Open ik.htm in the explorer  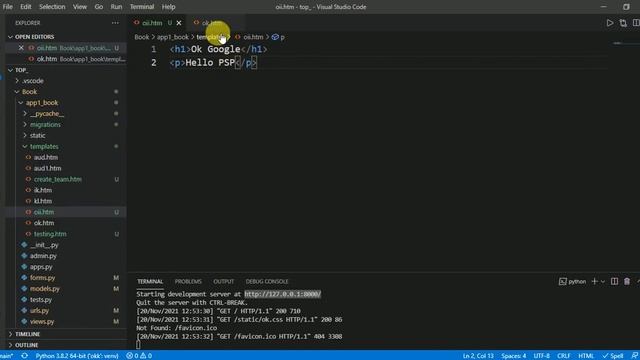[x=42, y=190]
